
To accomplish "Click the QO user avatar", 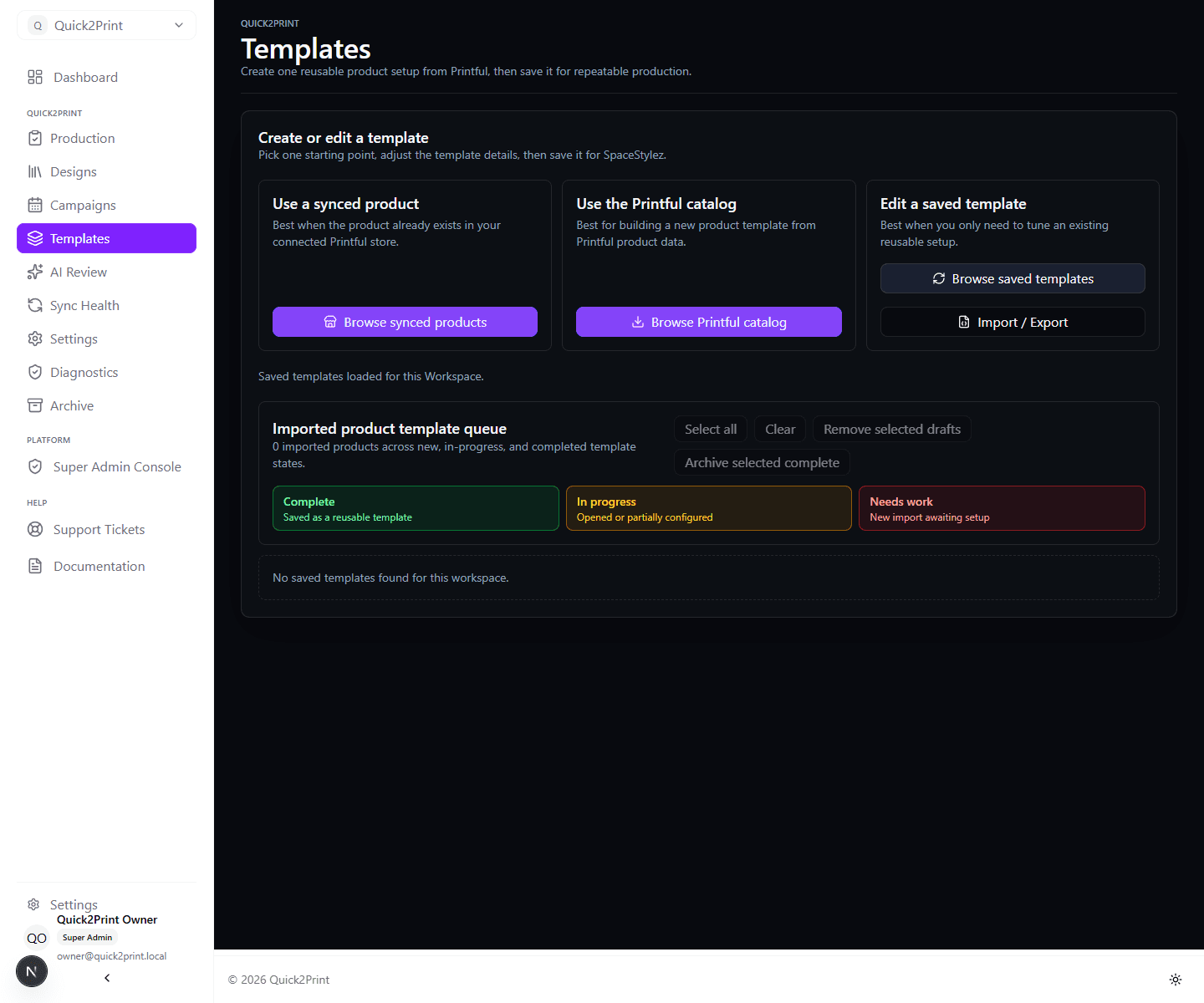I will (37, 938).
